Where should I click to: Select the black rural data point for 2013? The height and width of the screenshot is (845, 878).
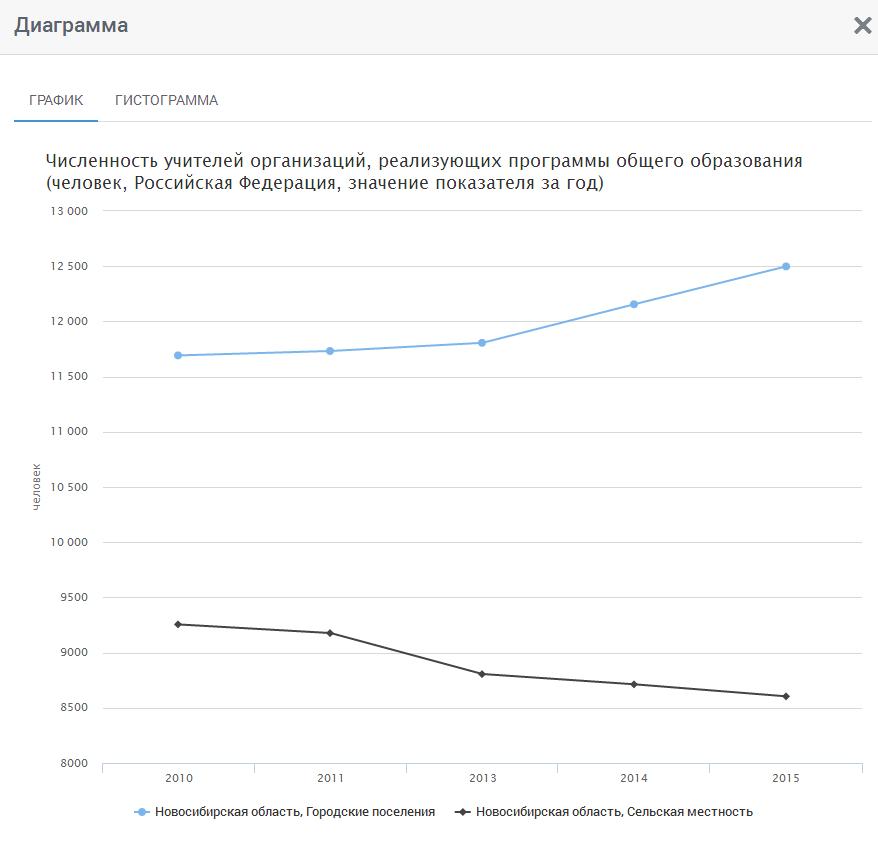(x=482, y=674)
